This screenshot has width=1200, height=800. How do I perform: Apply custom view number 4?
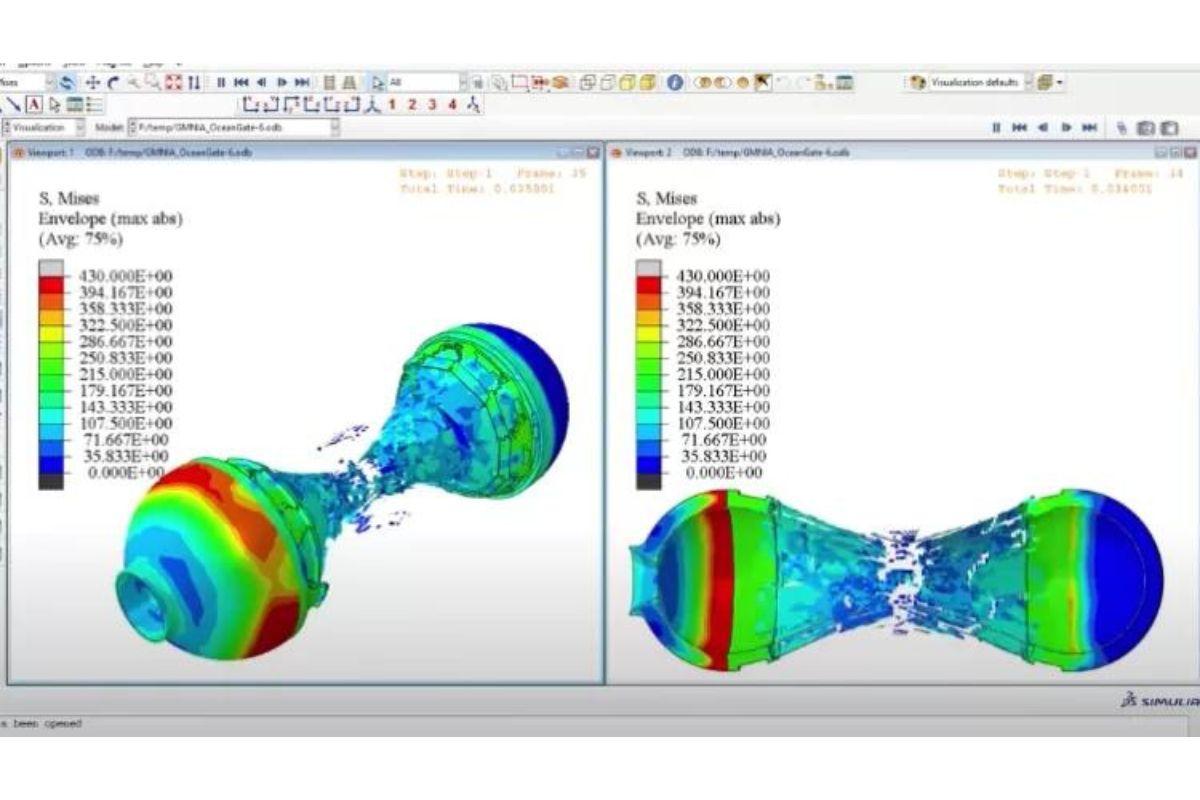[452, 104]
